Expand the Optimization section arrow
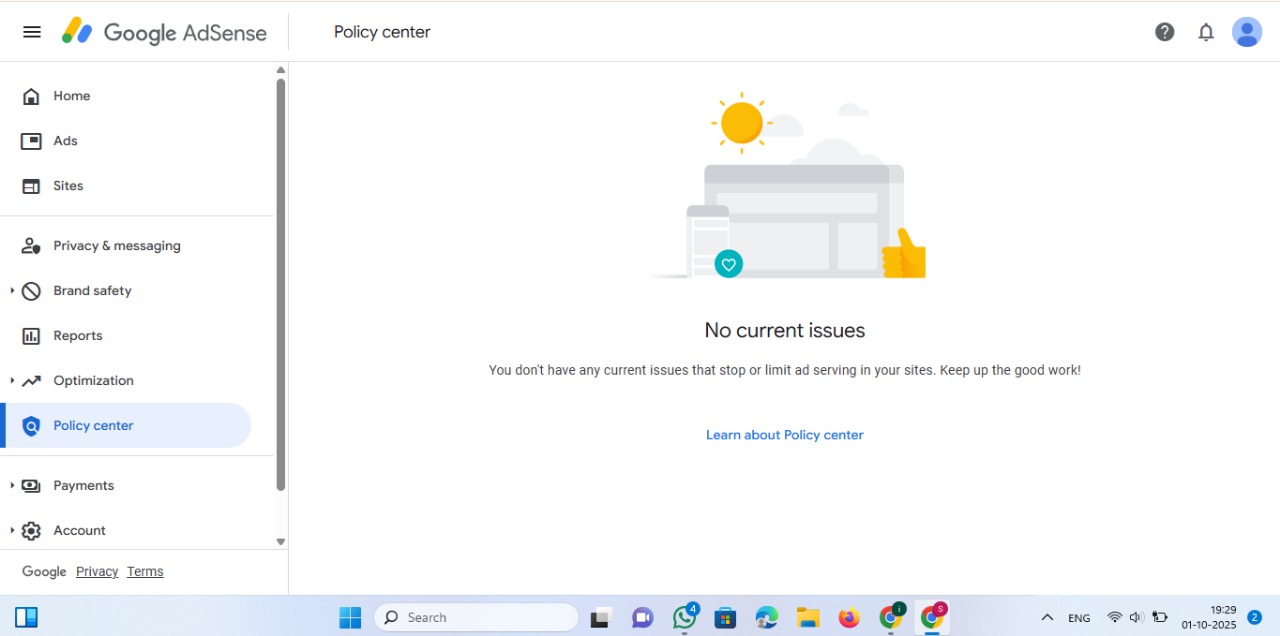The image size is (1280, 636). pos(12,381)
